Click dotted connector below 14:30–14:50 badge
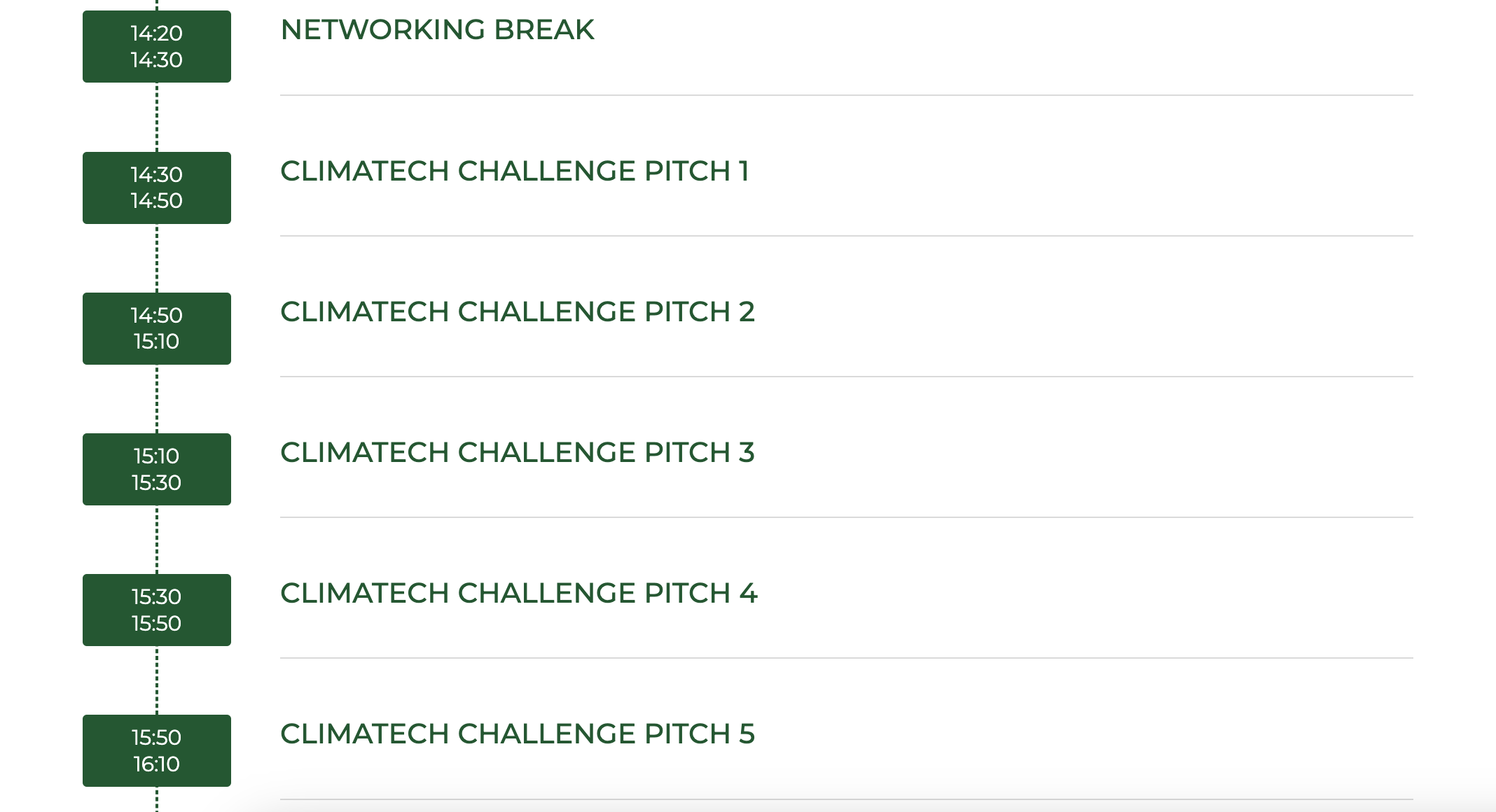 click(x=157, y=258)
